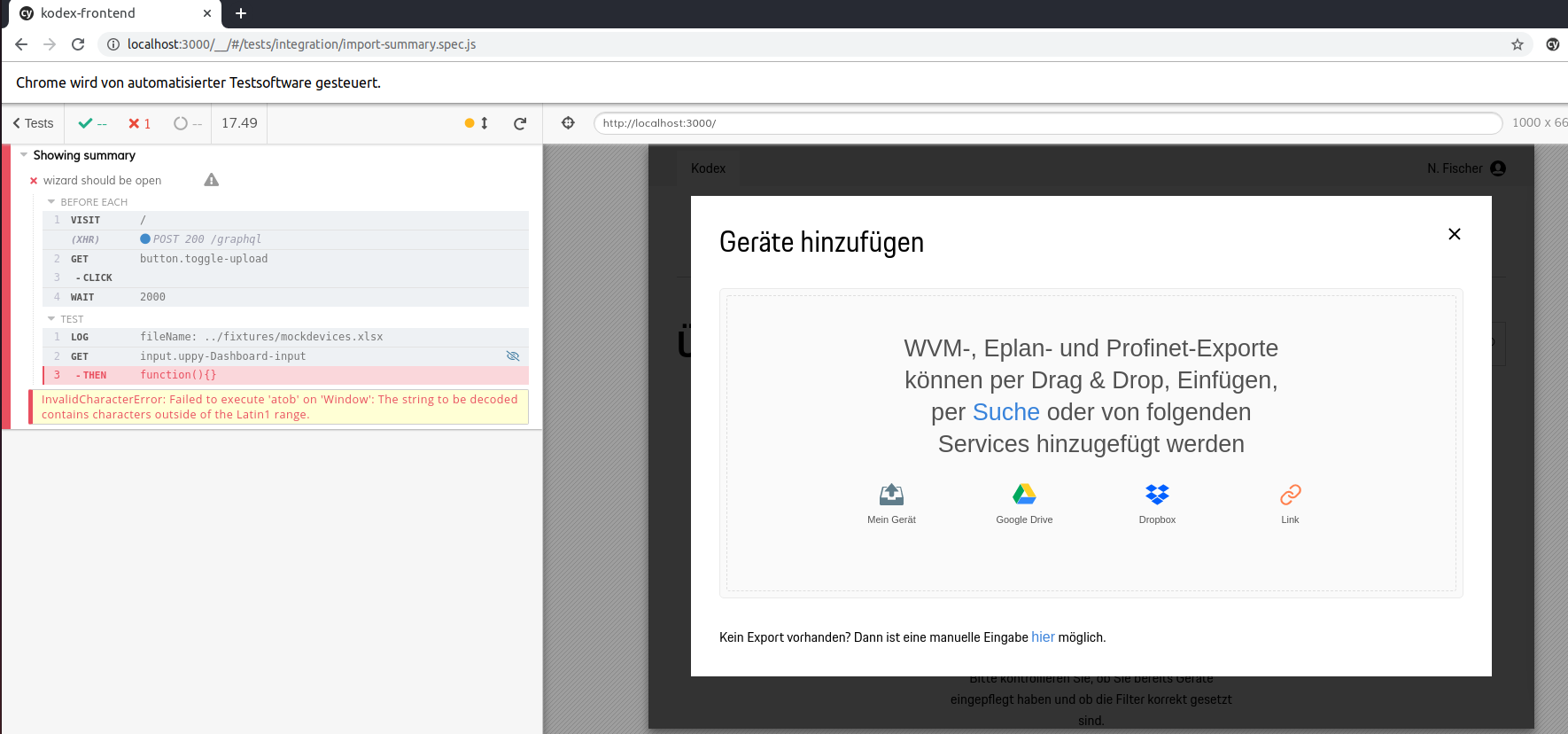This screenshot has height=734, width=1568.
Task: Click the 1000 x 66 viewport size indicator
Action: point(1539,123)
